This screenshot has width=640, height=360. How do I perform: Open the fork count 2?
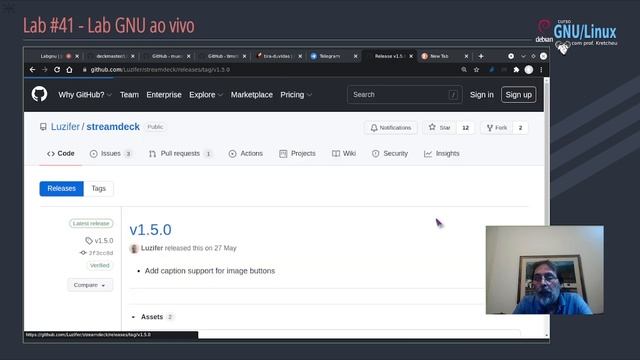tap(520, 128)
